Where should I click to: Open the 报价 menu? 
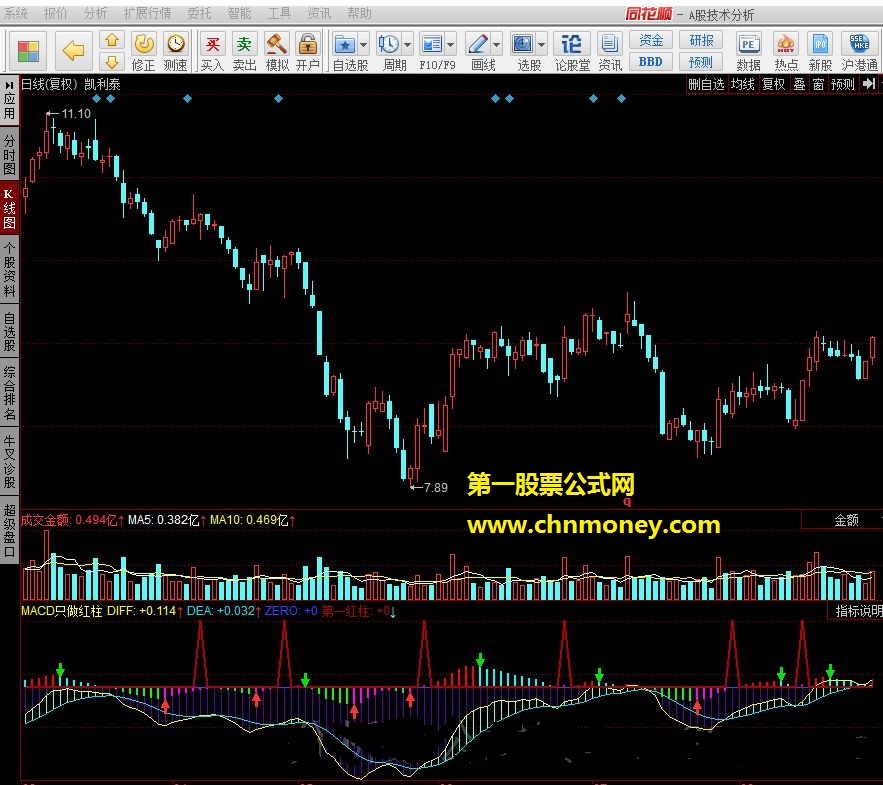pyautogui.click(x=55, y=13)
